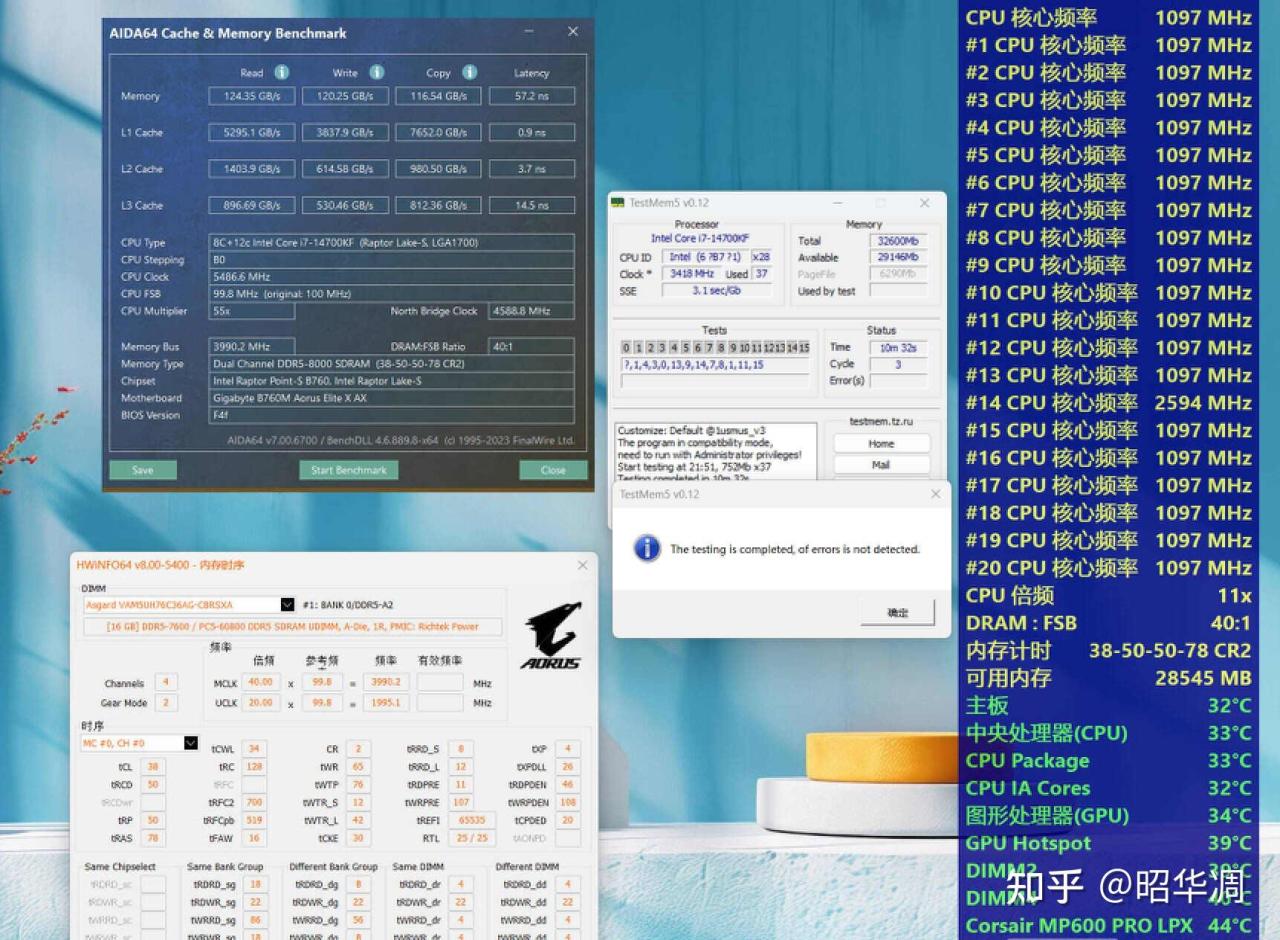The image size is (1280, 940).
Task: Close the HWiNFO64 memory timings window
Action: point(582,565)
